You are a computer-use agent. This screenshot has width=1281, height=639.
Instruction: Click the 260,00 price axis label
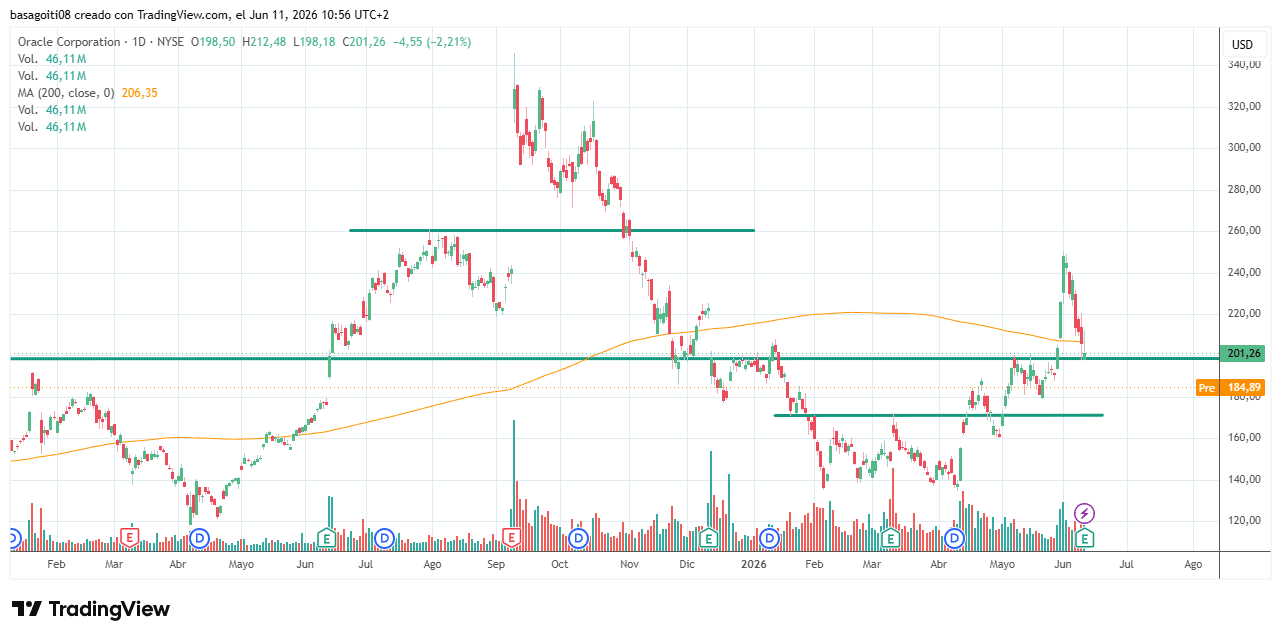1244,231
